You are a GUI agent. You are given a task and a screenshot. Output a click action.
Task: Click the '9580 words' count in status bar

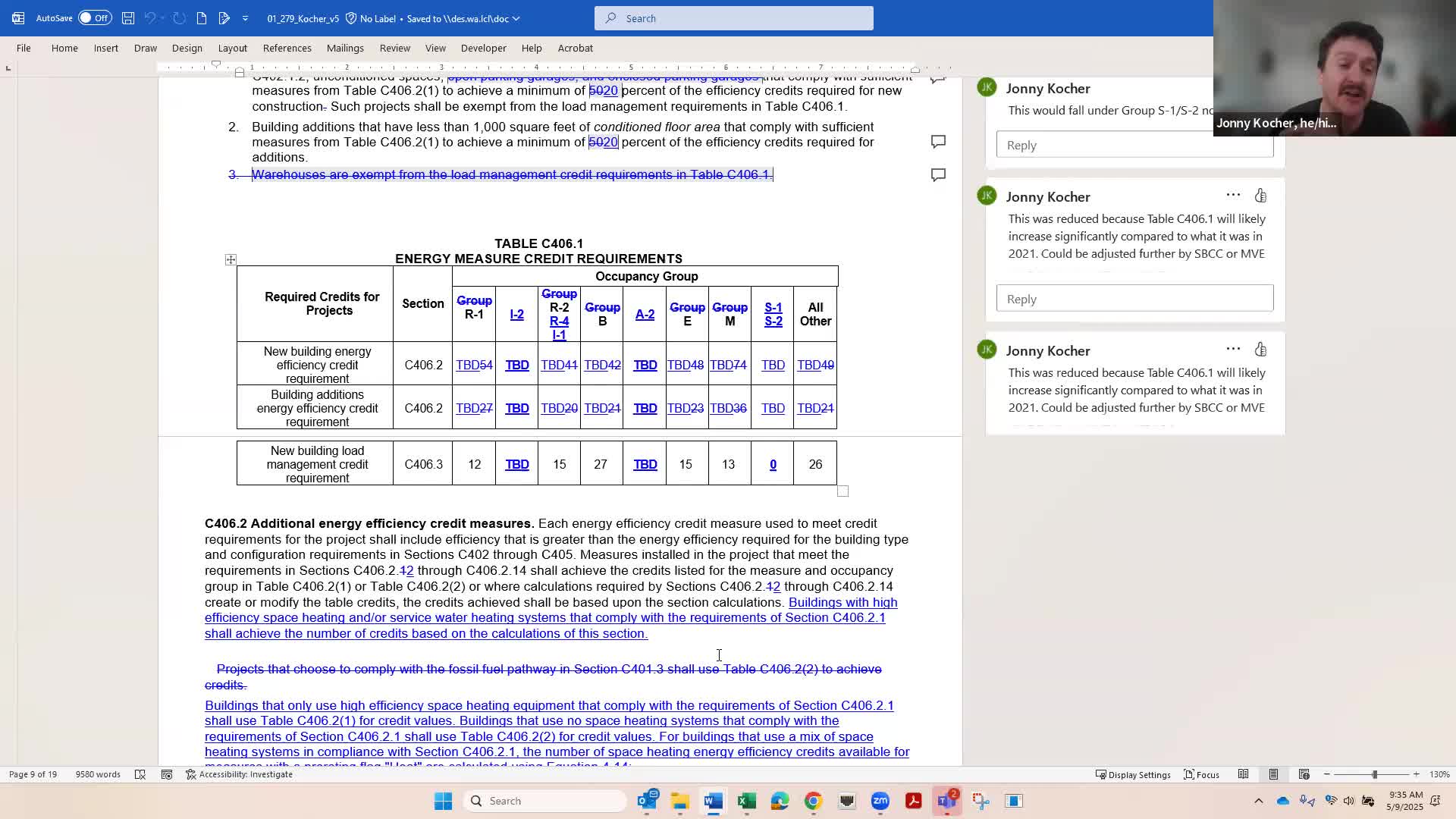[x=98, y=774]
